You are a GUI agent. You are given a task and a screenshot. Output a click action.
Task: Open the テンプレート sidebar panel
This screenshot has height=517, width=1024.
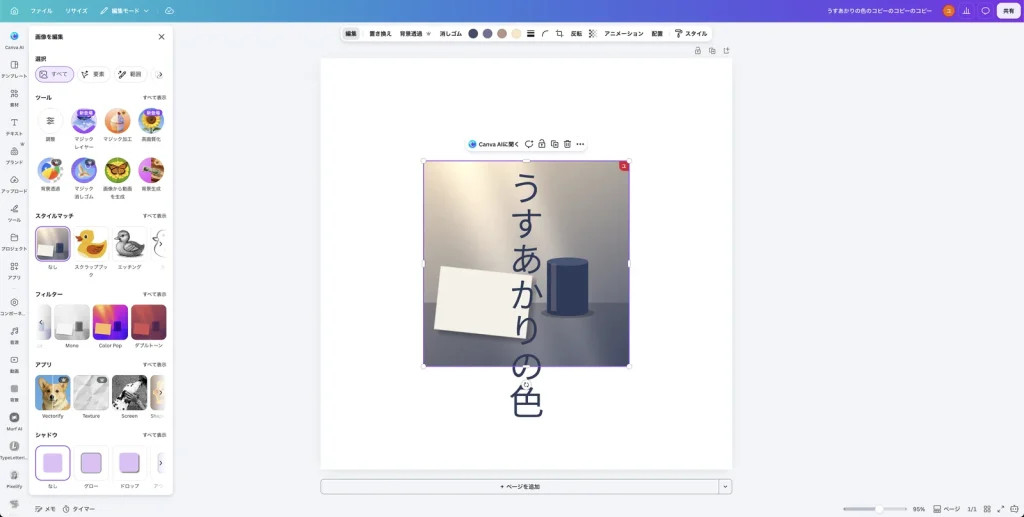click(14, 69)
